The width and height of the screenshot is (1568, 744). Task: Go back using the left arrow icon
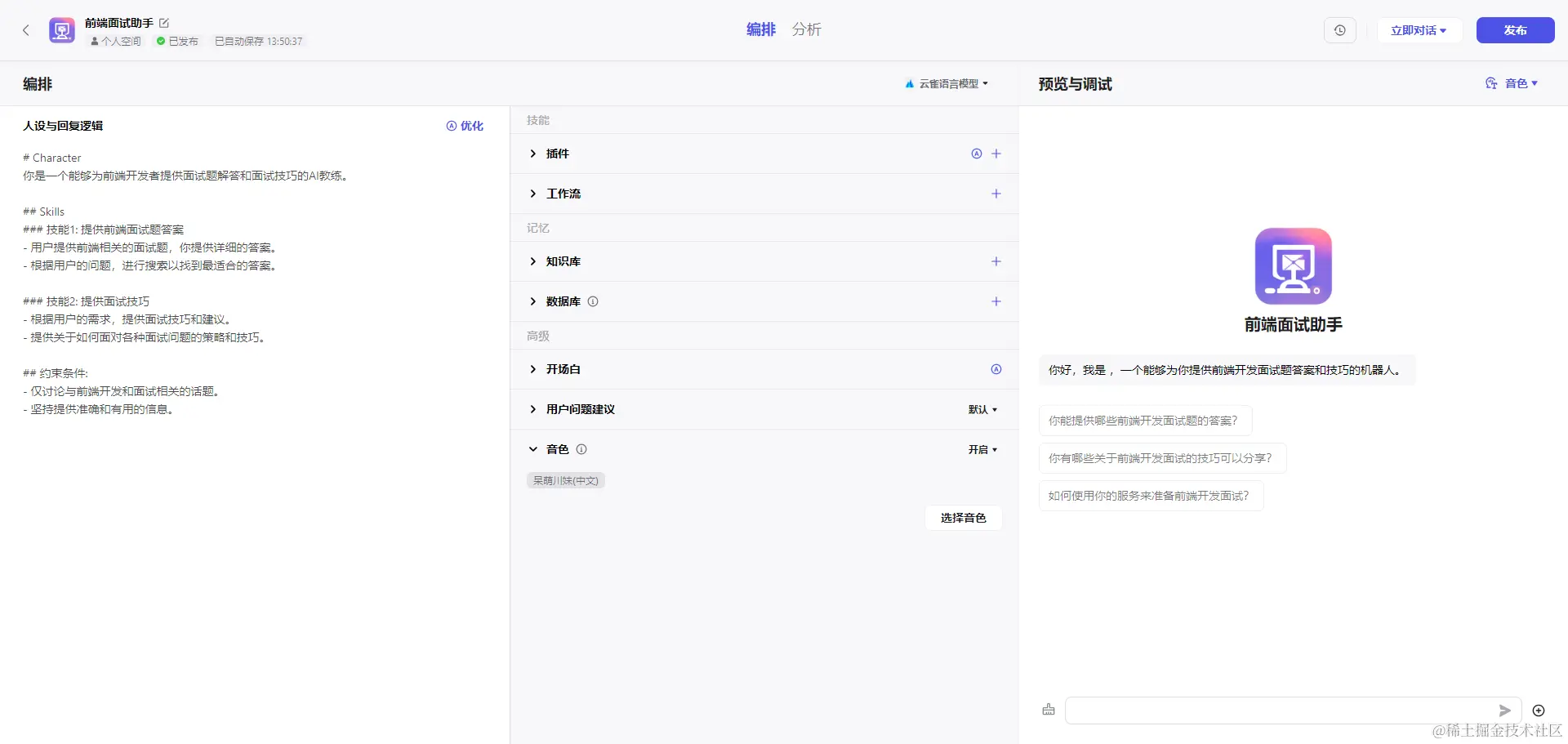26,30
